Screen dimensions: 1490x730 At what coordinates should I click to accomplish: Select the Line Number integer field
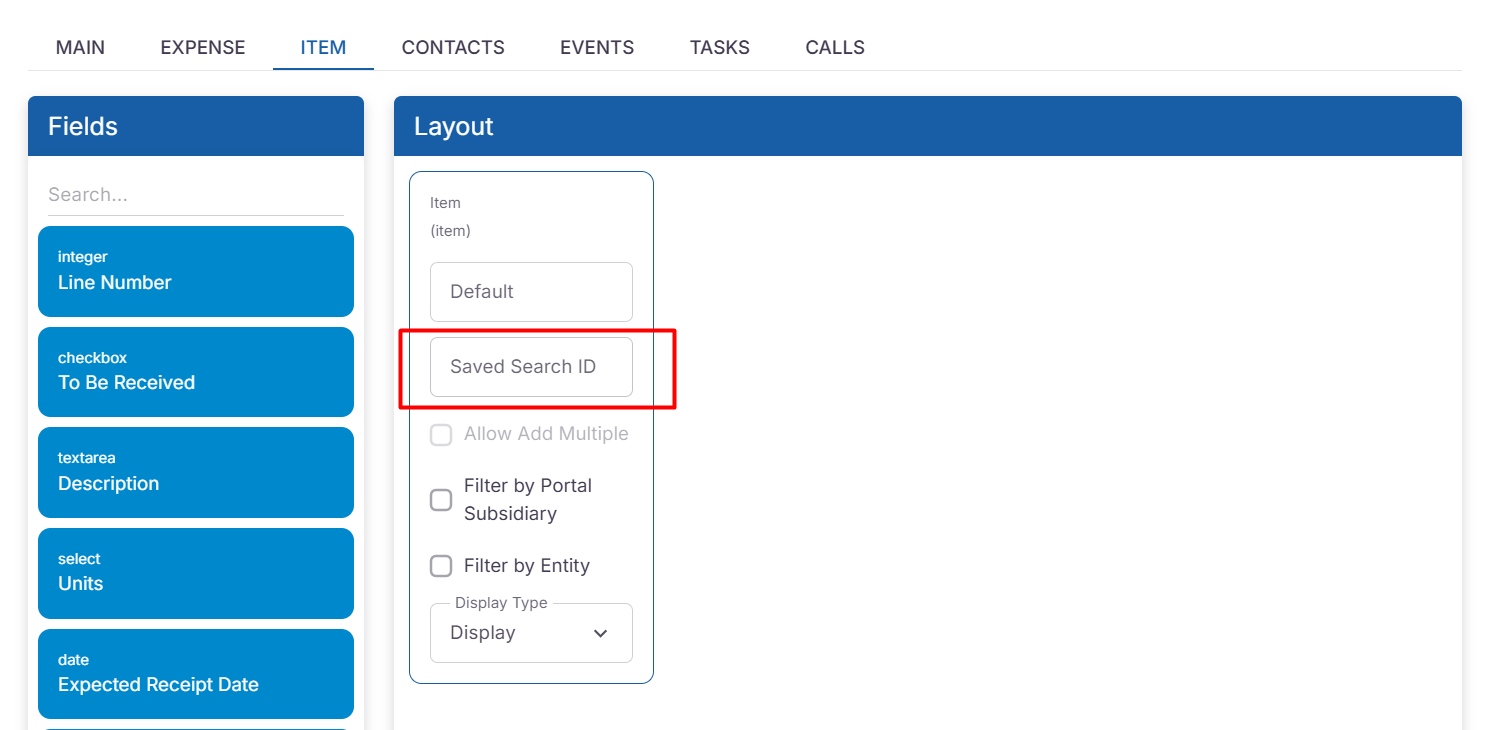pyautogui.click(x=196, y=271)
